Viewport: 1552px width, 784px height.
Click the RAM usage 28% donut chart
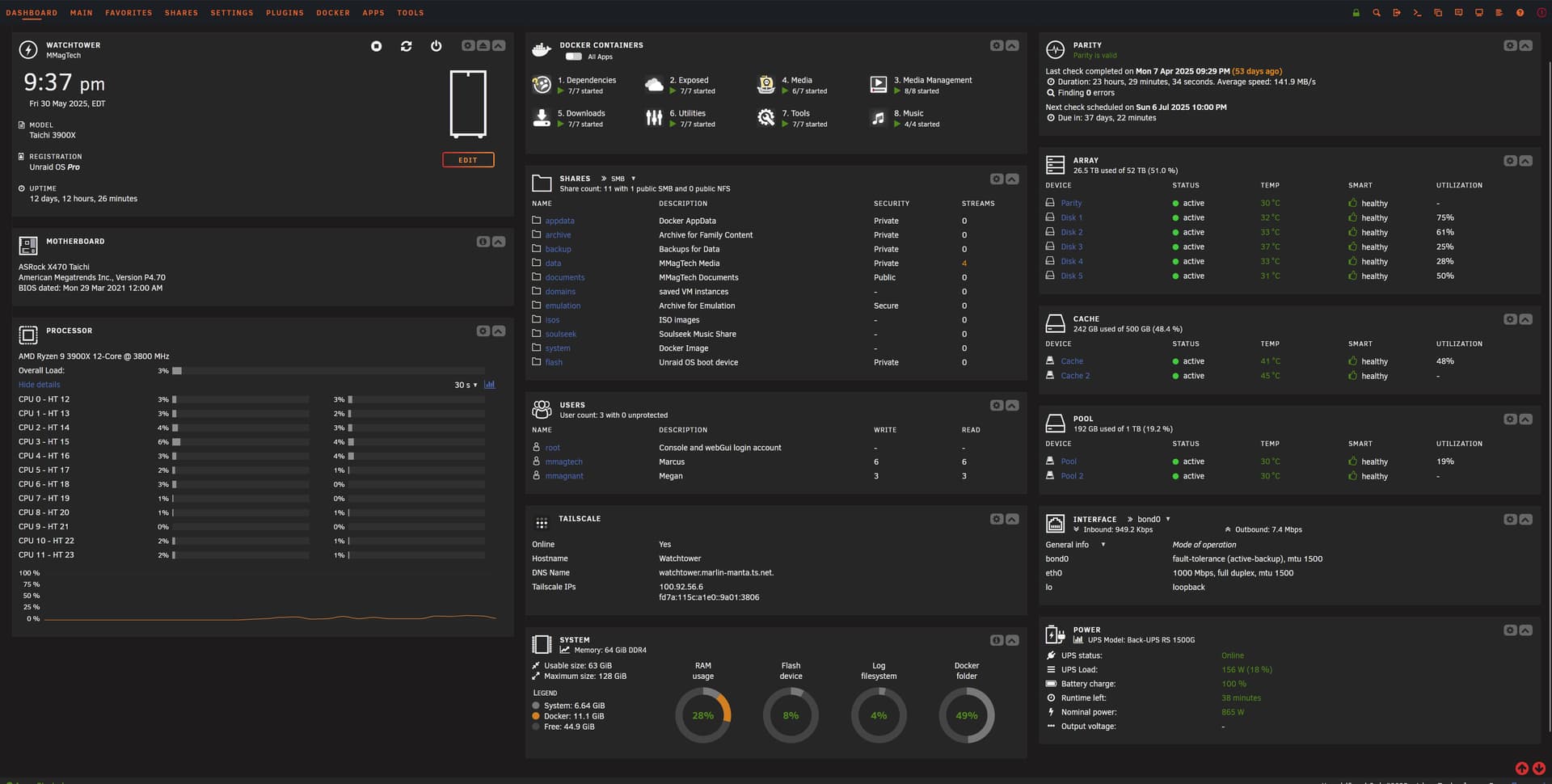(x=702, y=715)
